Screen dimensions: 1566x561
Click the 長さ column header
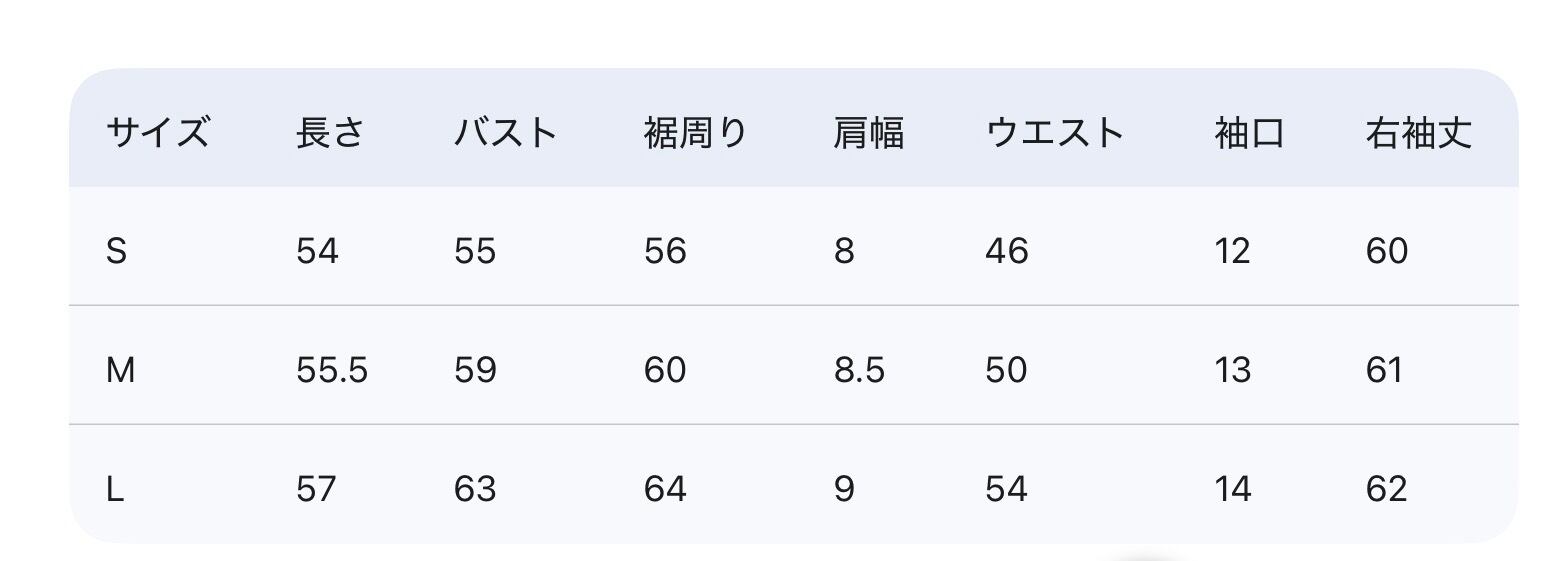click(x=330, y=132)
